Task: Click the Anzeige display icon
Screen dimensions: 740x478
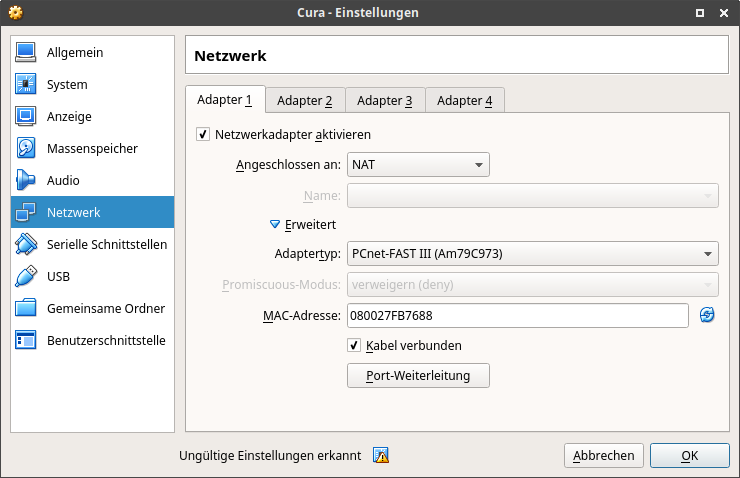Action: click(25, 117)
